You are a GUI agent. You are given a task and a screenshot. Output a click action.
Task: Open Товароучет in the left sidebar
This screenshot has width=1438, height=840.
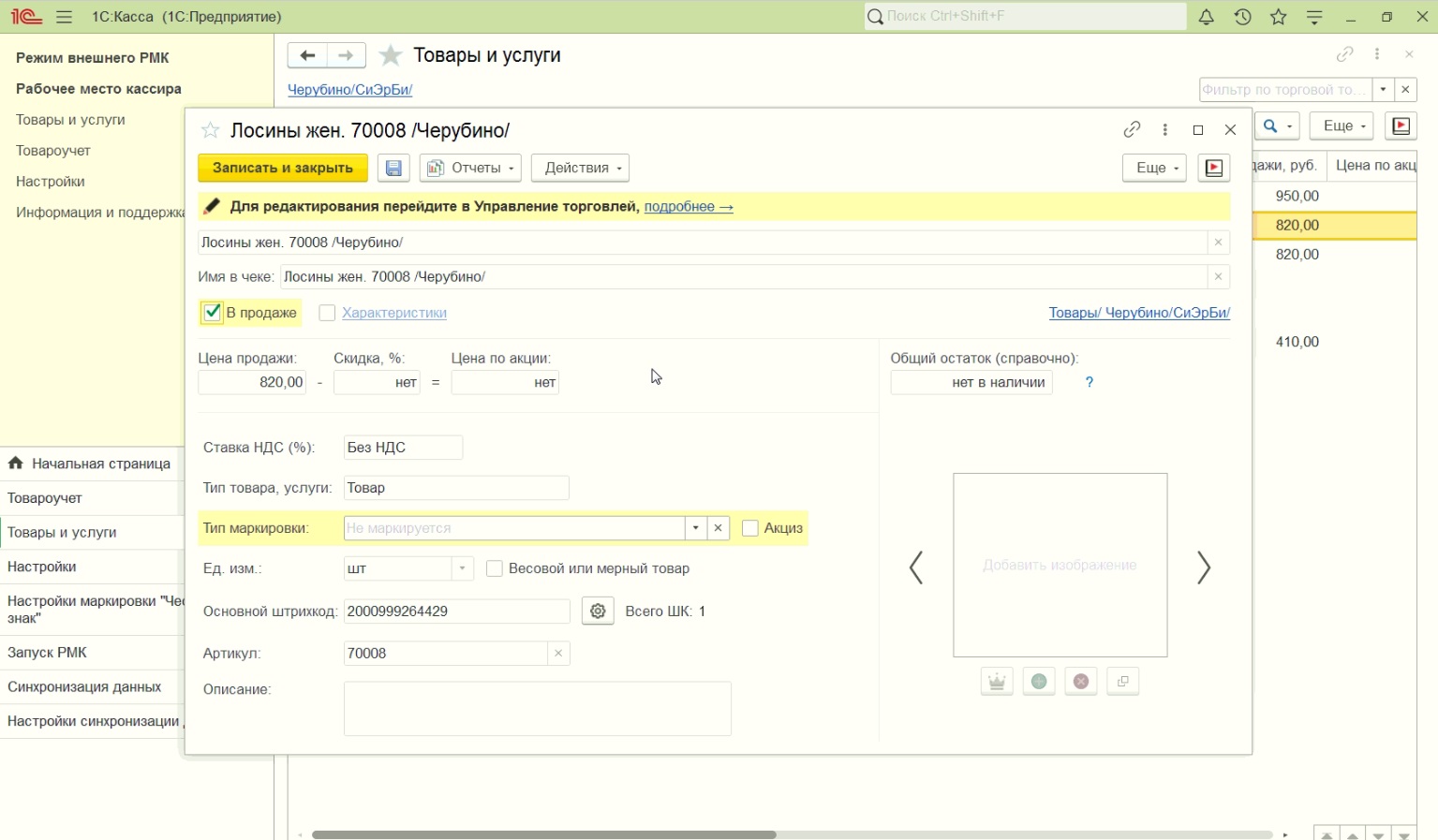pyautogui.click(x=53, y=151)
